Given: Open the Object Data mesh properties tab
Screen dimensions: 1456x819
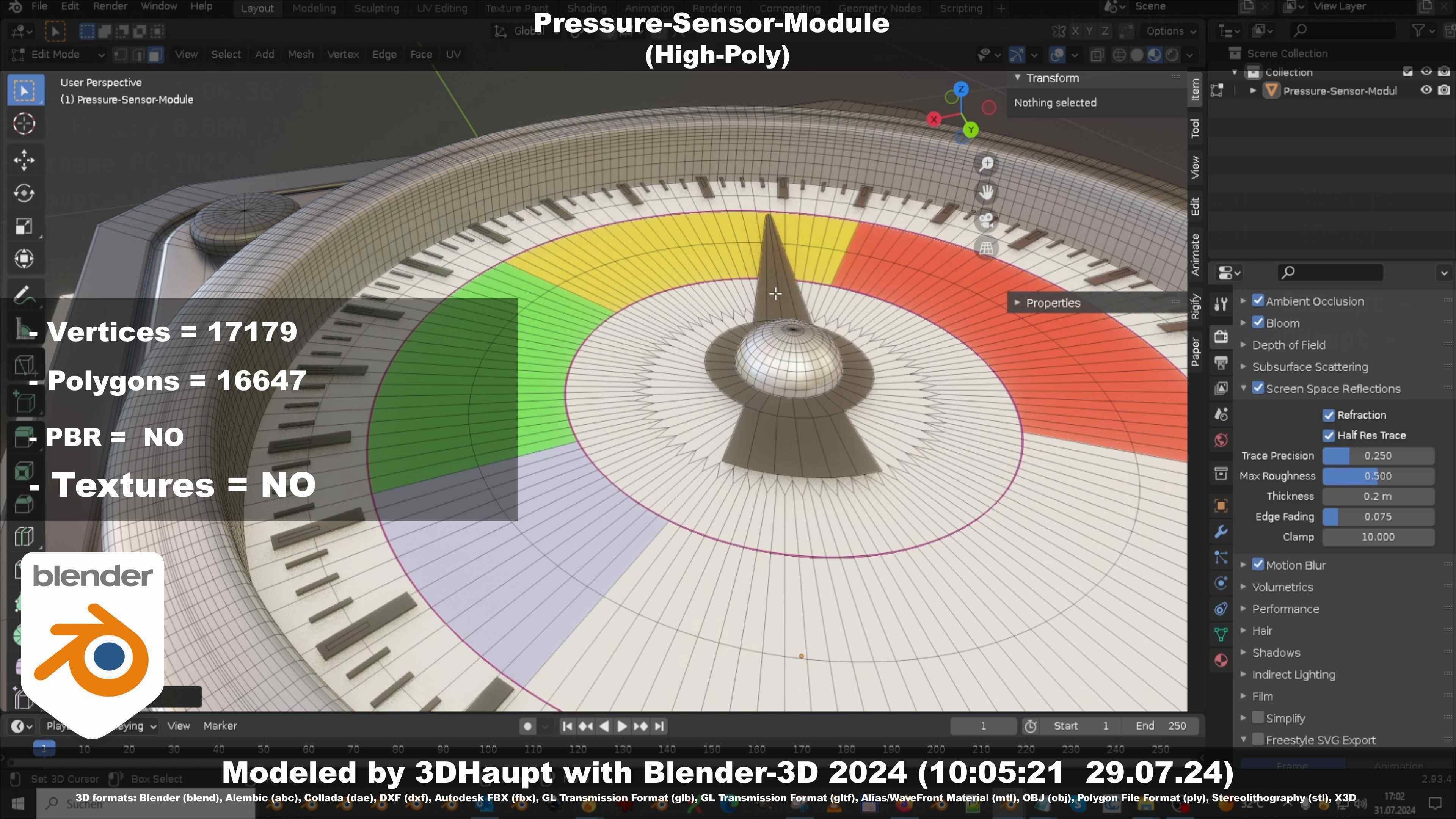Looking at the screenshot, I should tap(1221, 635).
